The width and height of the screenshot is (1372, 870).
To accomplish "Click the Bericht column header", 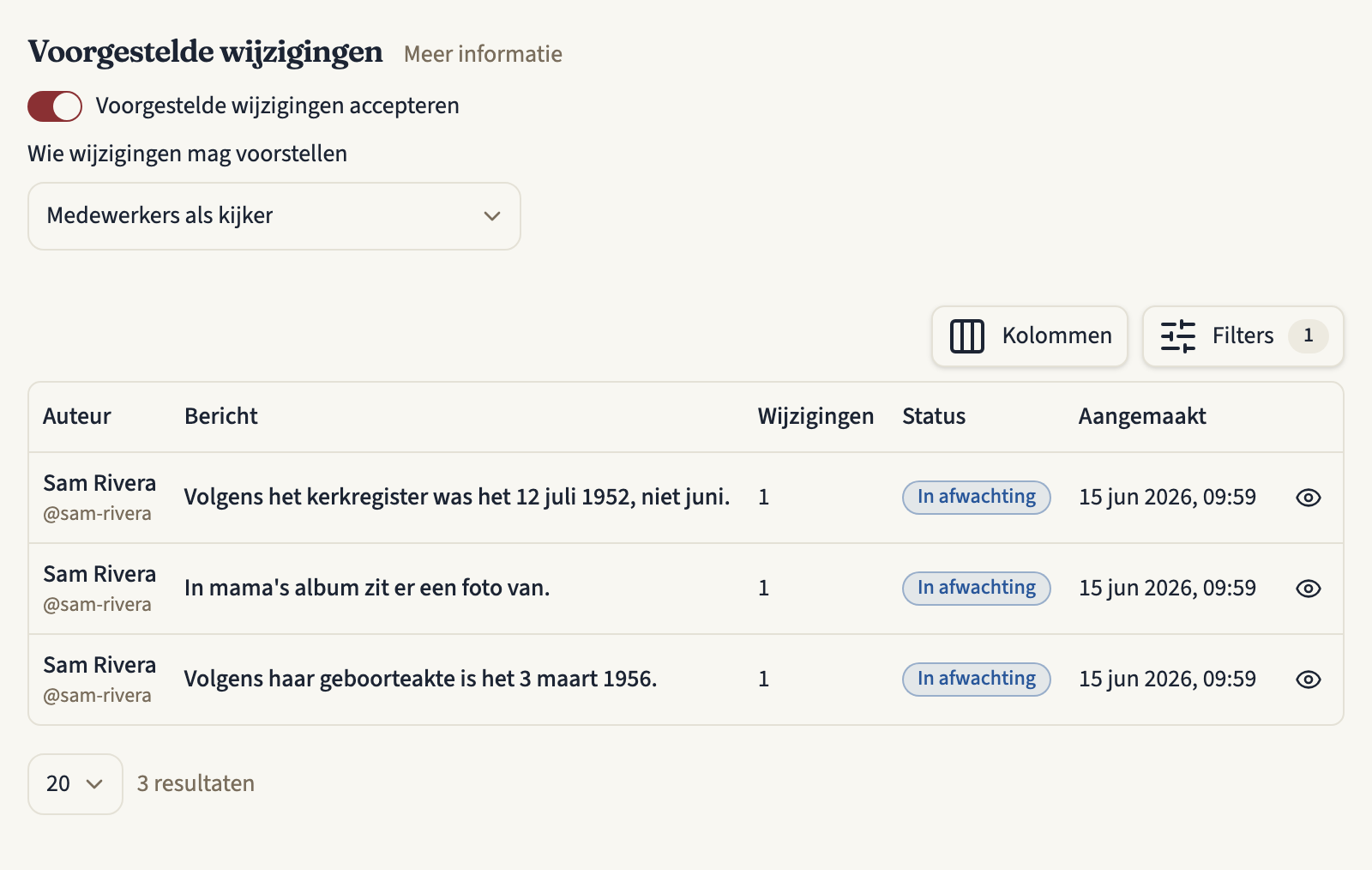I will [x=221, y=416].
